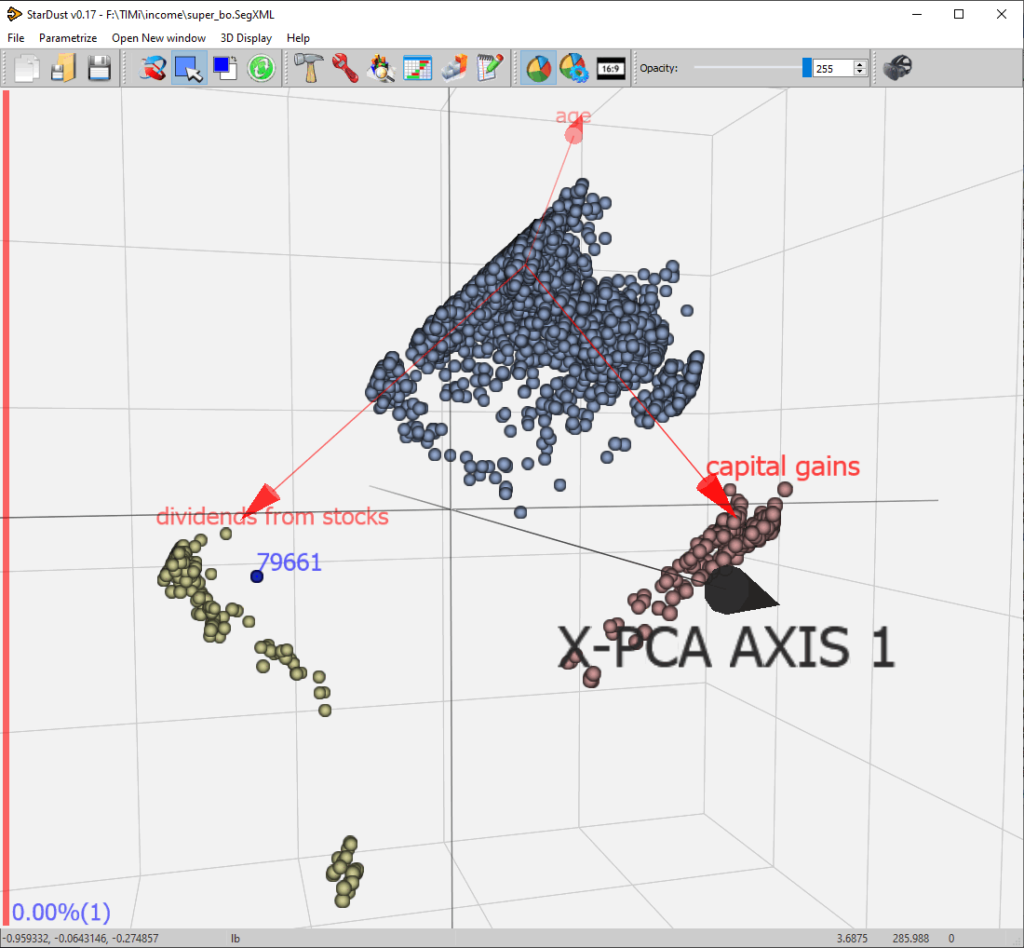This screenshot has width=1024, height=948.
Task: Click the green circular refresh icon
Action: coord(262,68)
